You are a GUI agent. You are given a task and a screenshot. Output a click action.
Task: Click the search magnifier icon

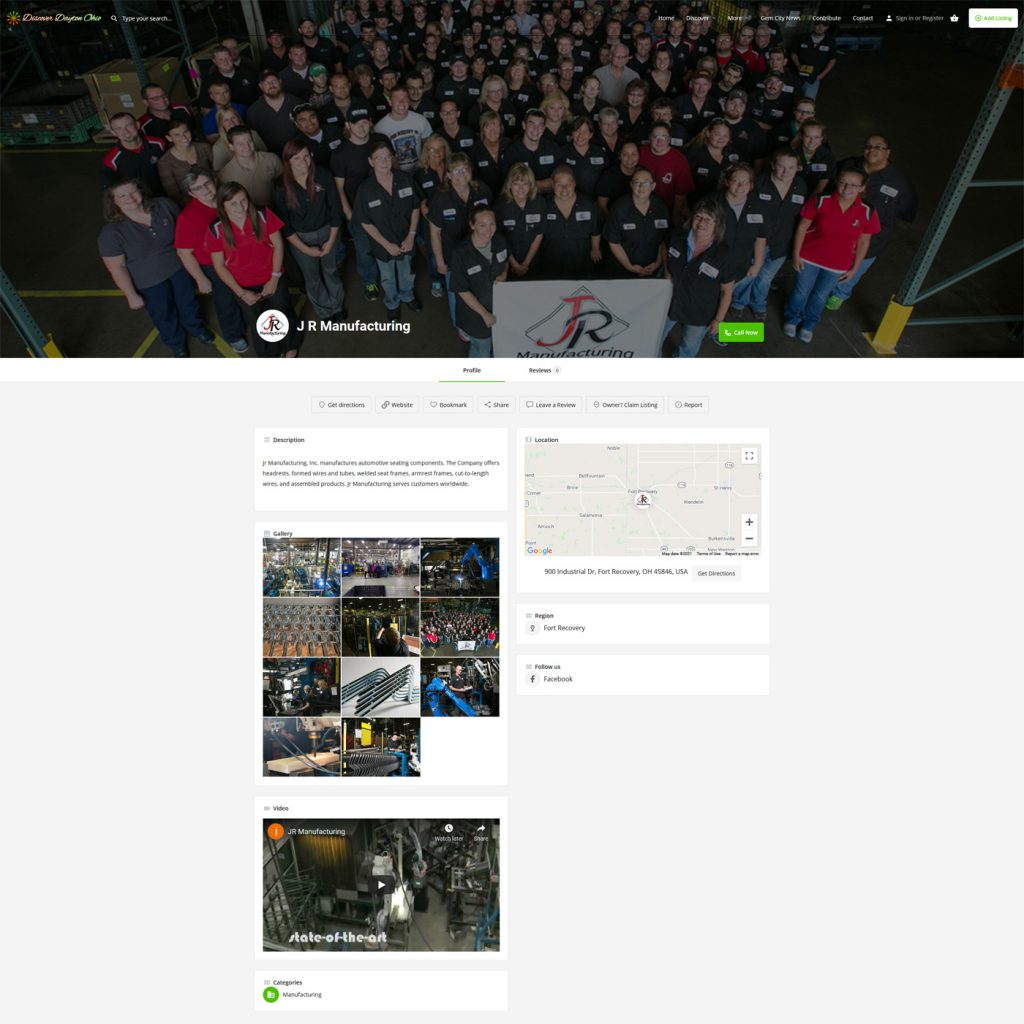[114, 18]
